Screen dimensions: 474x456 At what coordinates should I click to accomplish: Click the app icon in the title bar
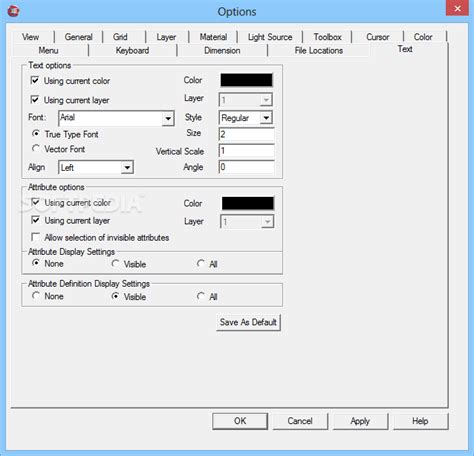(14, 11)
